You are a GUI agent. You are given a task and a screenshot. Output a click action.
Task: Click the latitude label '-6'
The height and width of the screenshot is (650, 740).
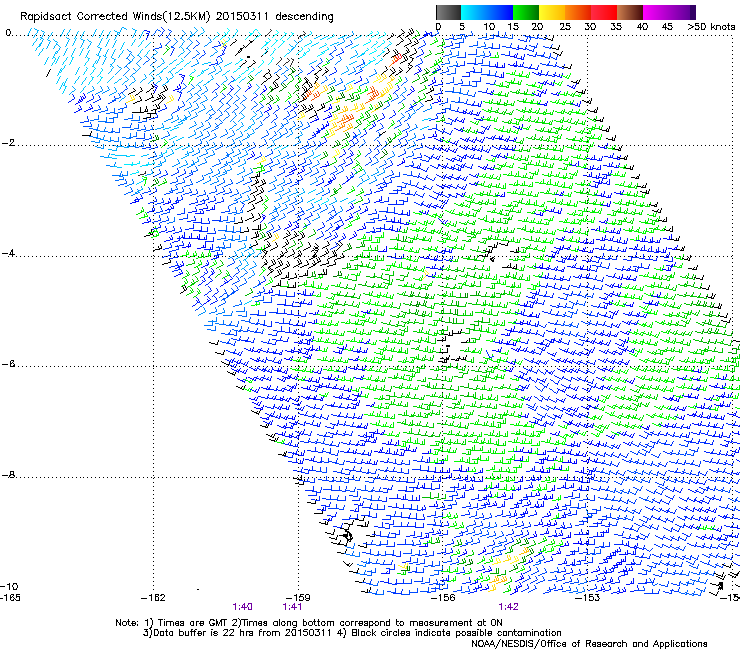tap(8, 364)
